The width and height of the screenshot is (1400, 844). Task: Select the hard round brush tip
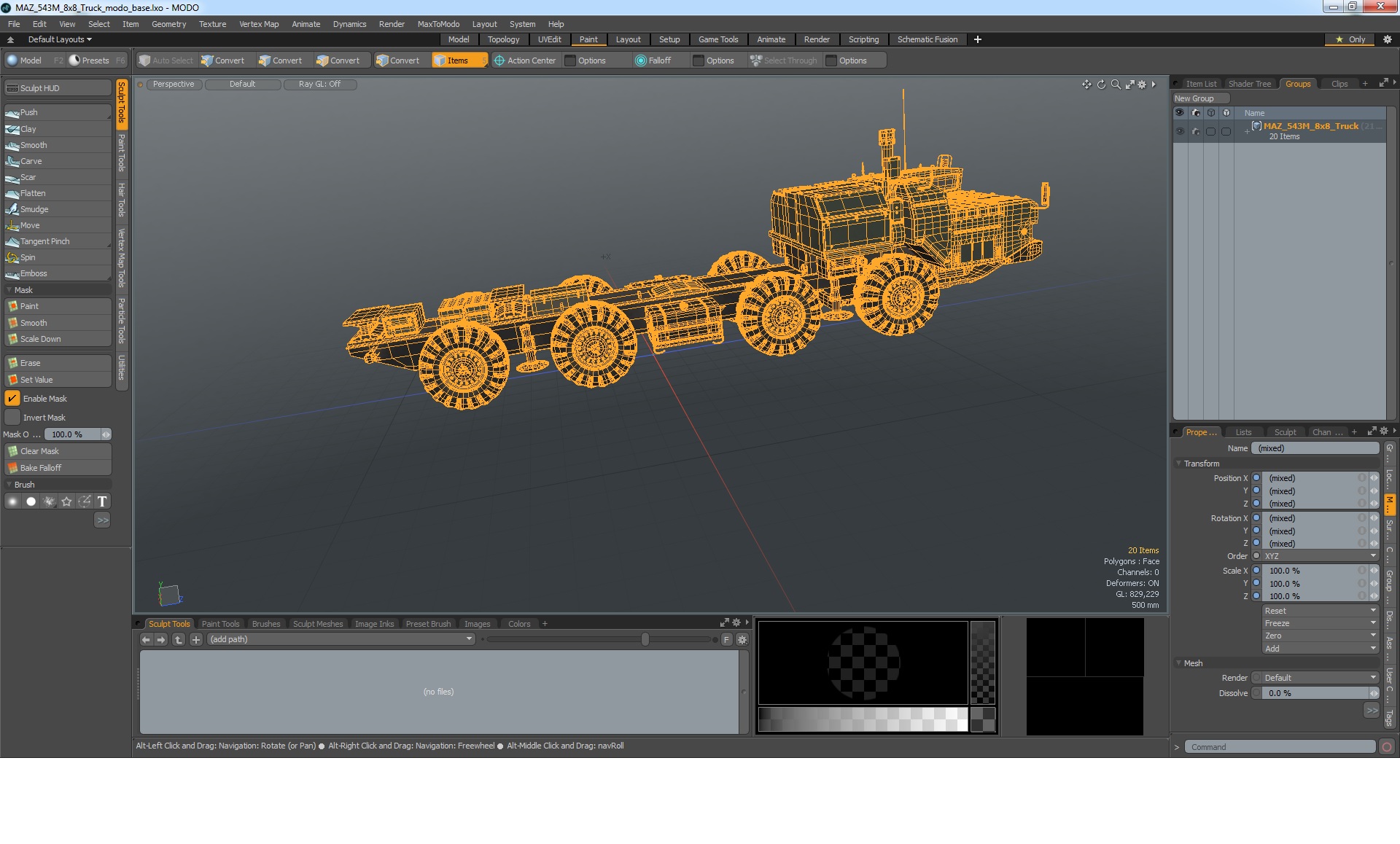[31, 501]
